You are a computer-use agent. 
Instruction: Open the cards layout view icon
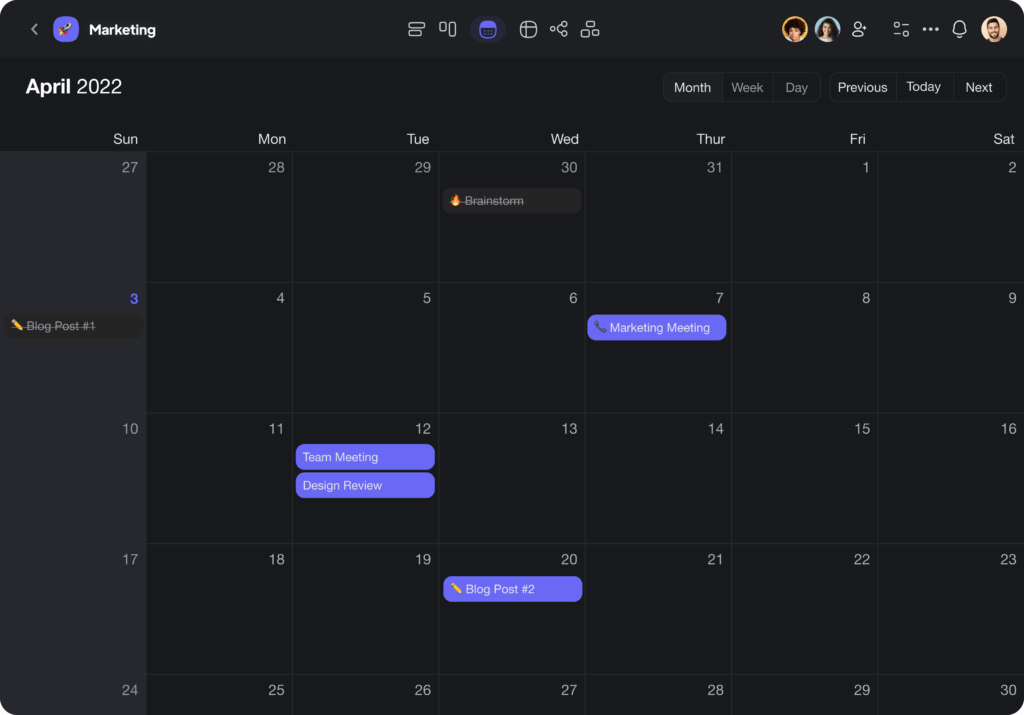(589, 29)
